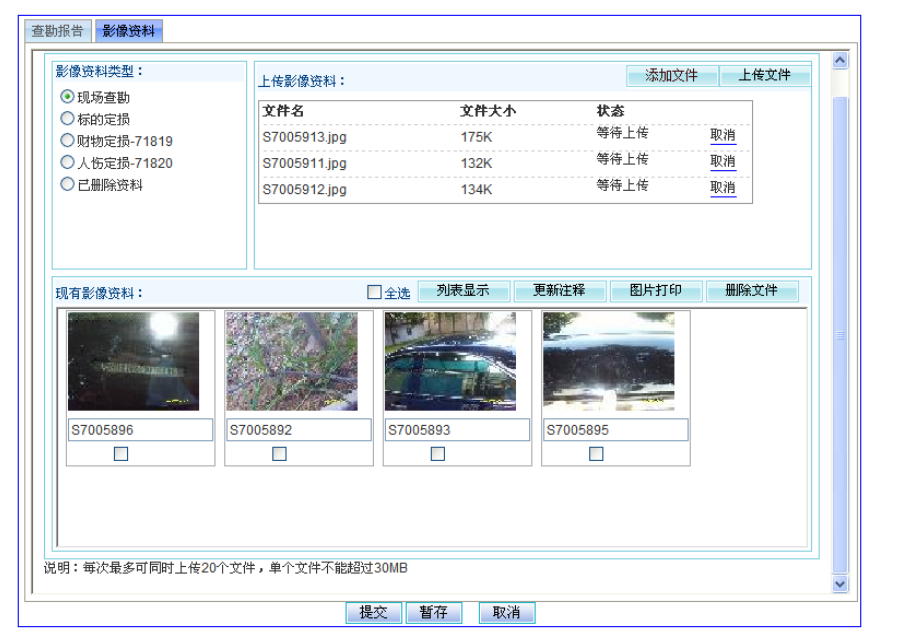Image resolution: width=911 pixels, height=635 pixels.
Task: Click the 提交 submit button
Action: pos(374,612)
